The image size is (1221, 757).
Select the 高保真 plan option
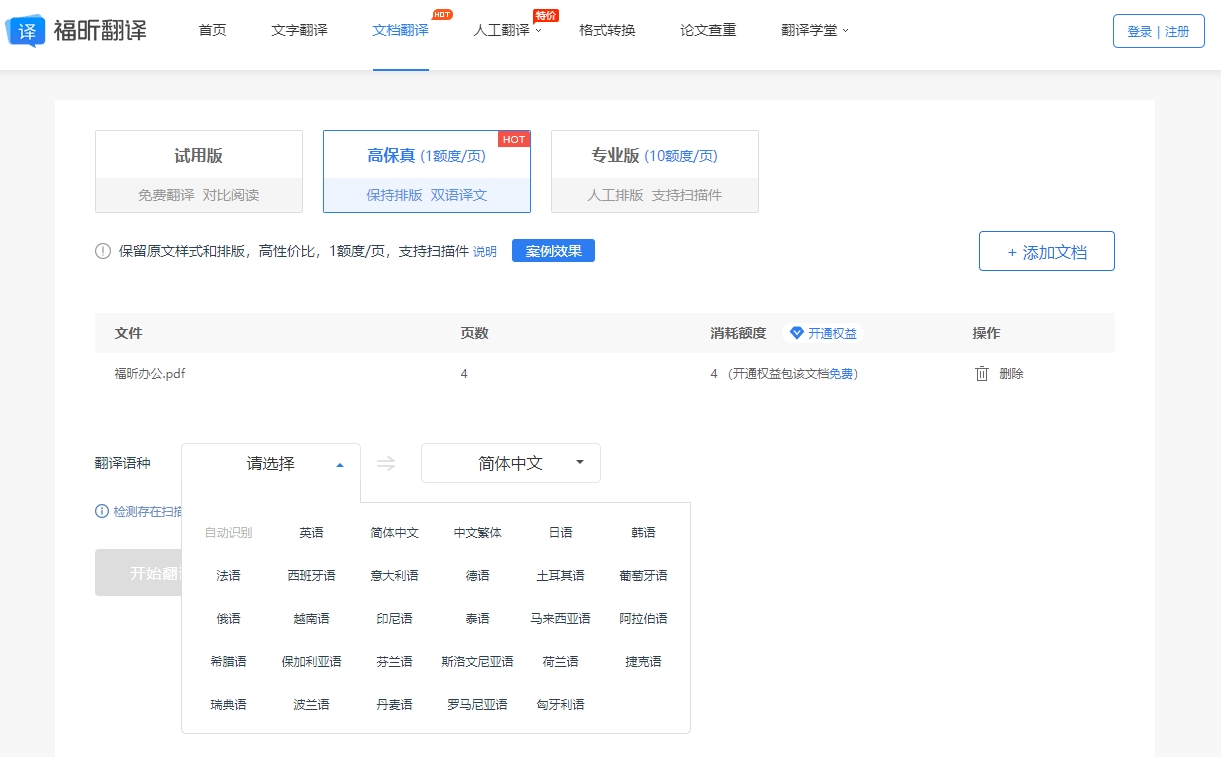point(426,171)
